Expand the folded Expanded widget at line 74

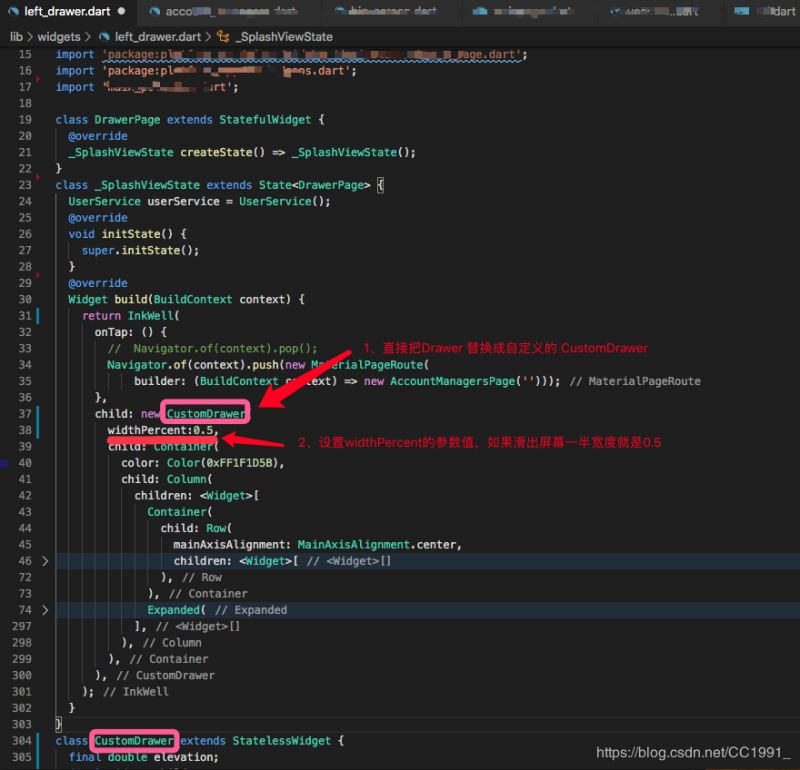[x=45, y=610]
